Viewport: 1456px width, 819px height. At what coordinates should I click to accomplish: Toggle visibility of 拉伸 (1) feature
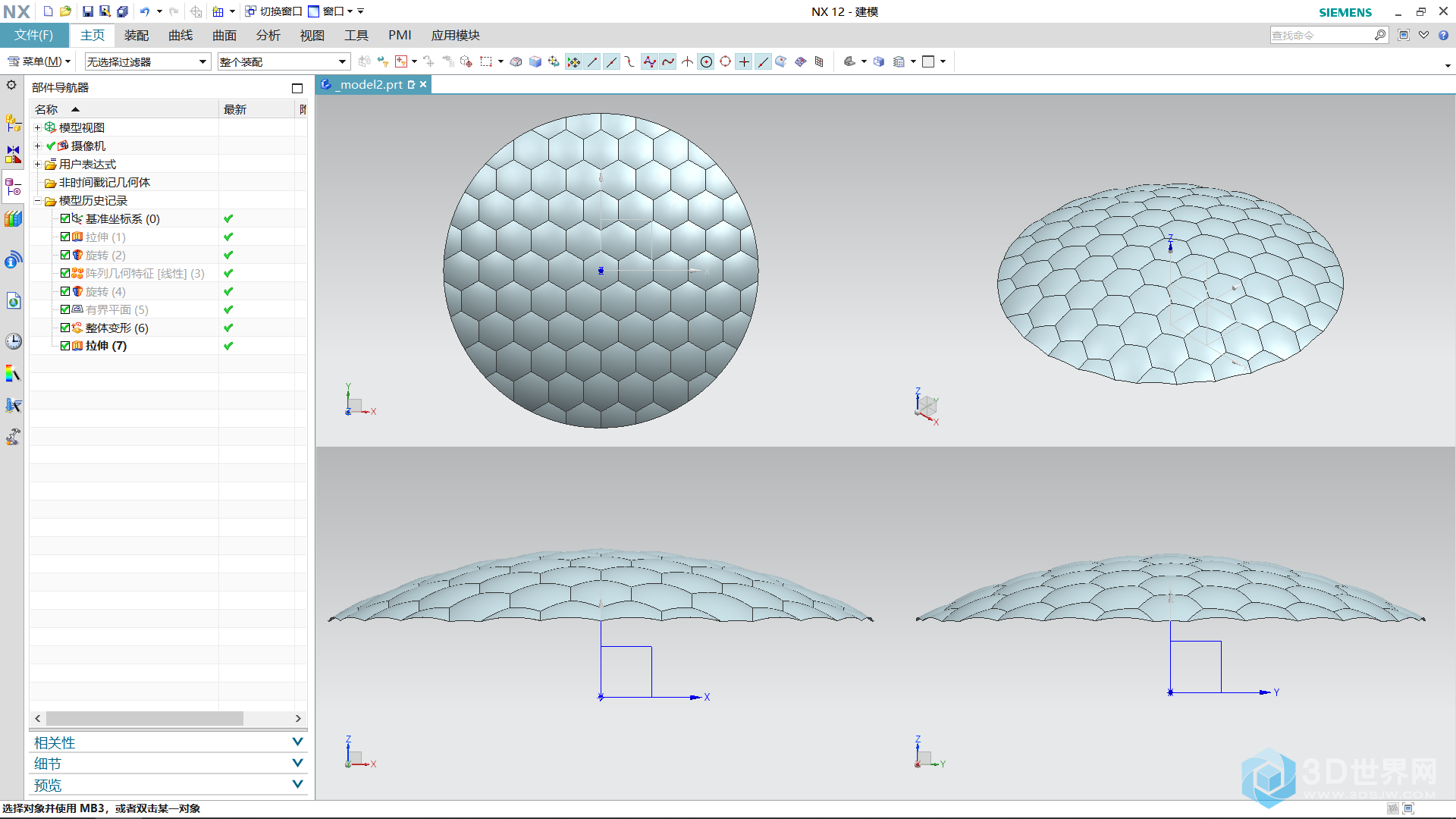tap(66, 237)
